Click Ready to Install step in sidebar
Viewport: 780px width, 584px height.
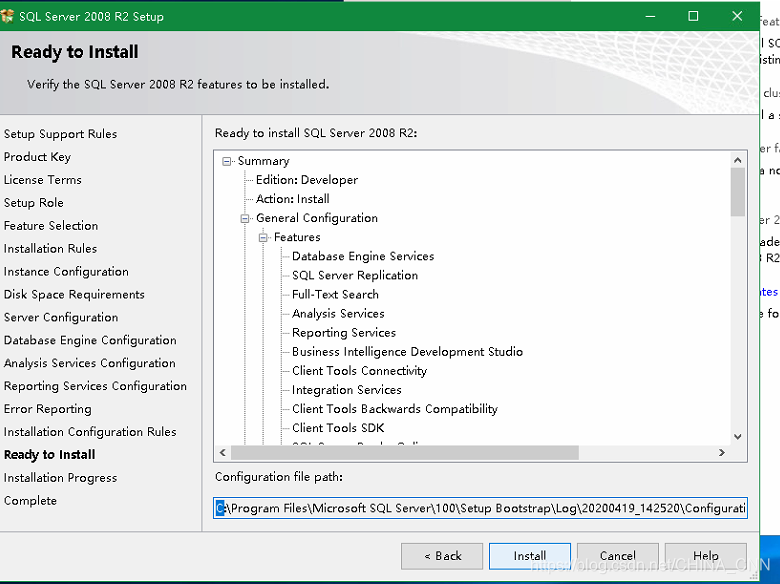click(x=50, y=455)
